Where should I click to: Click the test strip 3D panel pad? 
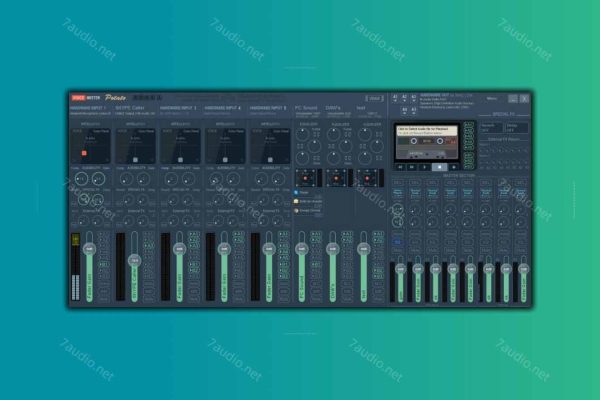coord(367,178)
